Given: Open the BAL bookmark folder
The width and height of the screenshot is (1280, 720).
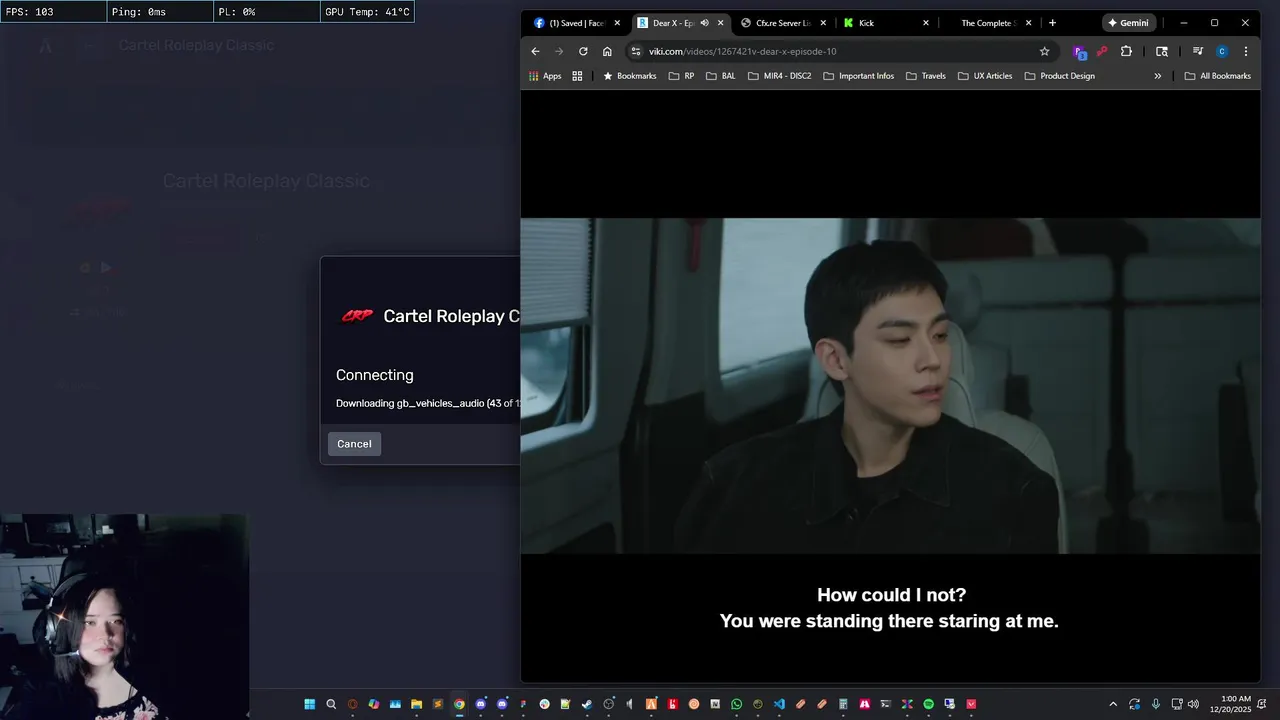Looking at the screenshot, I should 720,76.
